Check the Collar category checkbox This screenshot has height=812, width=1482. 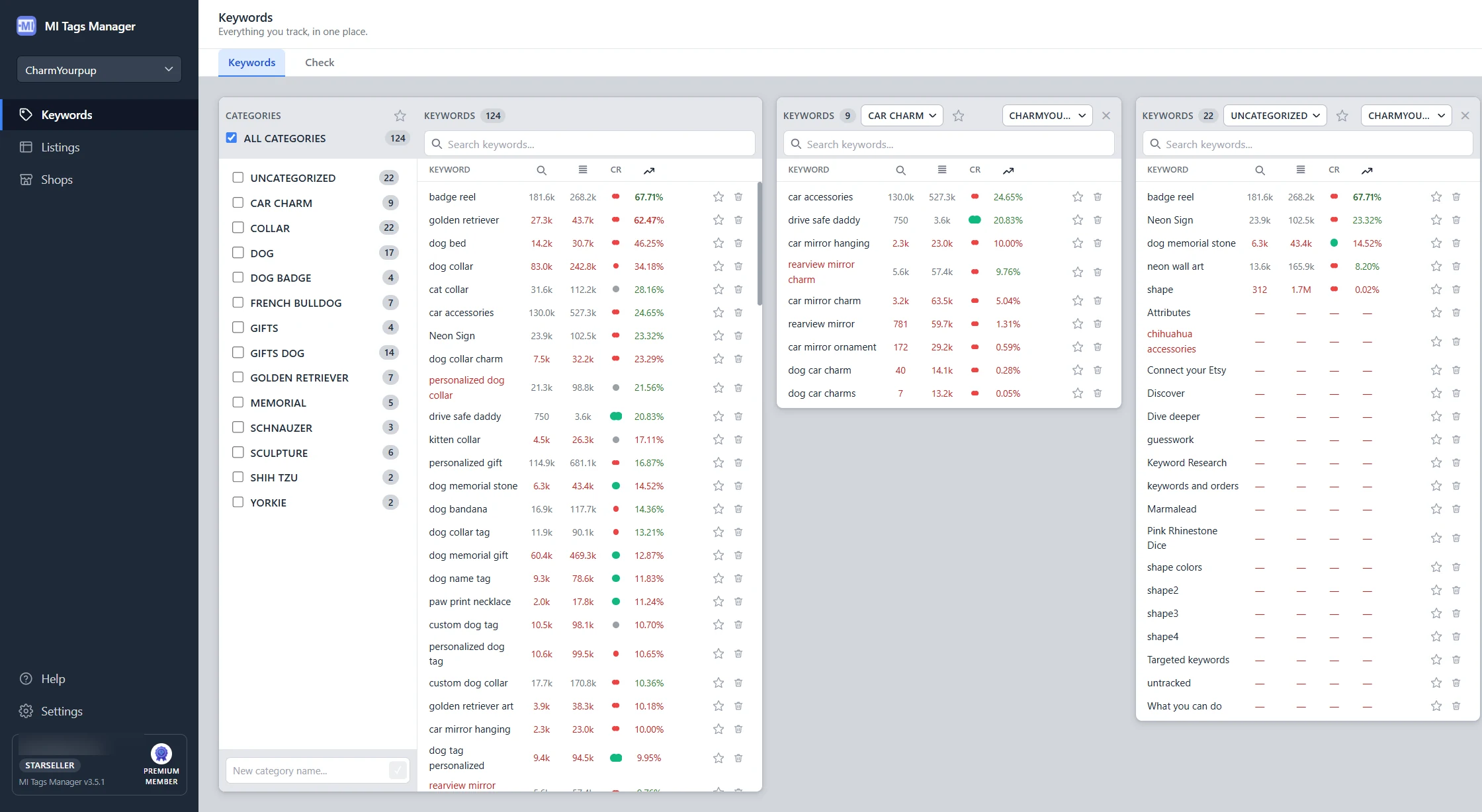(x=238, y=227)
